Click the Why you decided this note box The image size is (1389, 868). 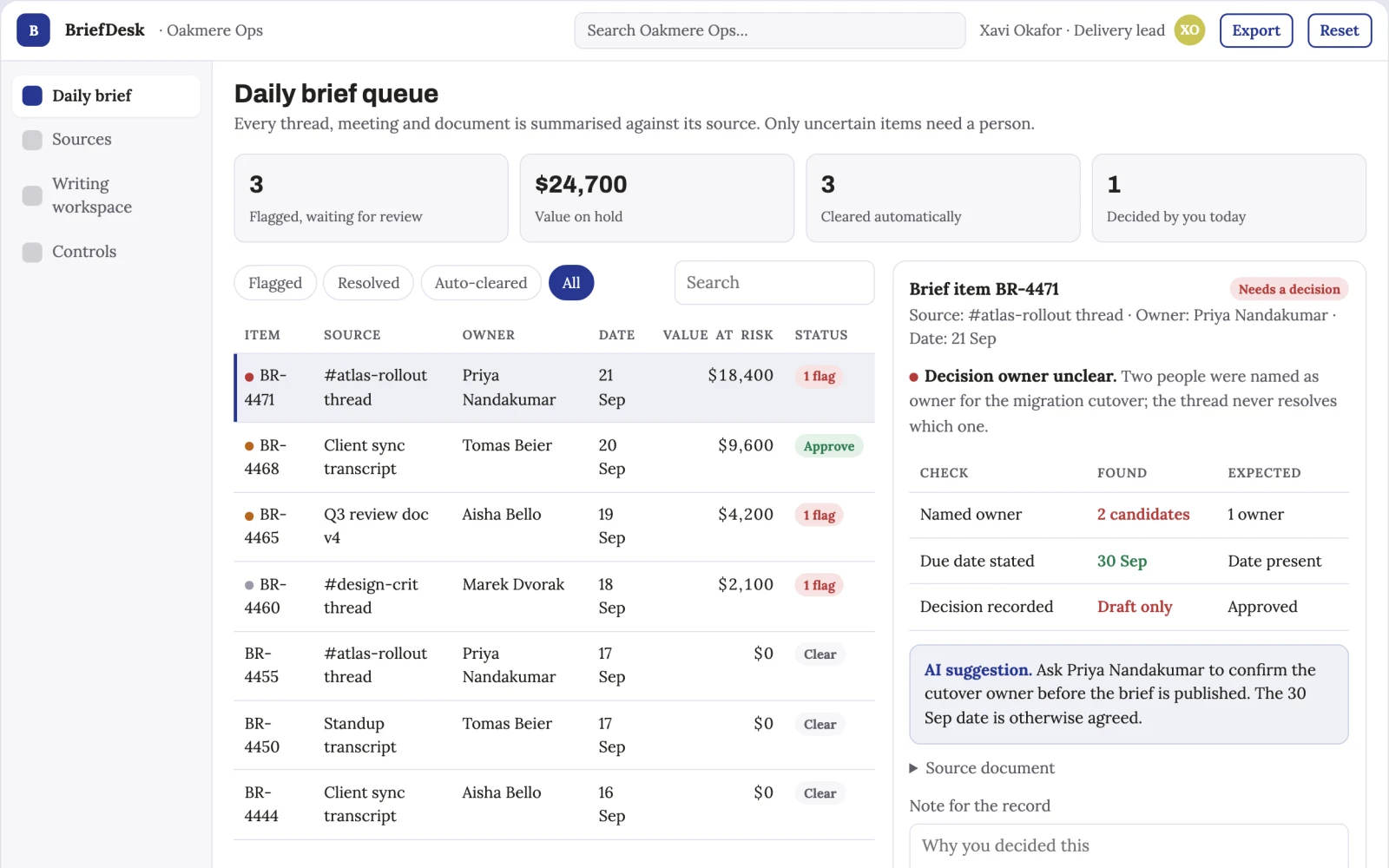pos(1129,846)
